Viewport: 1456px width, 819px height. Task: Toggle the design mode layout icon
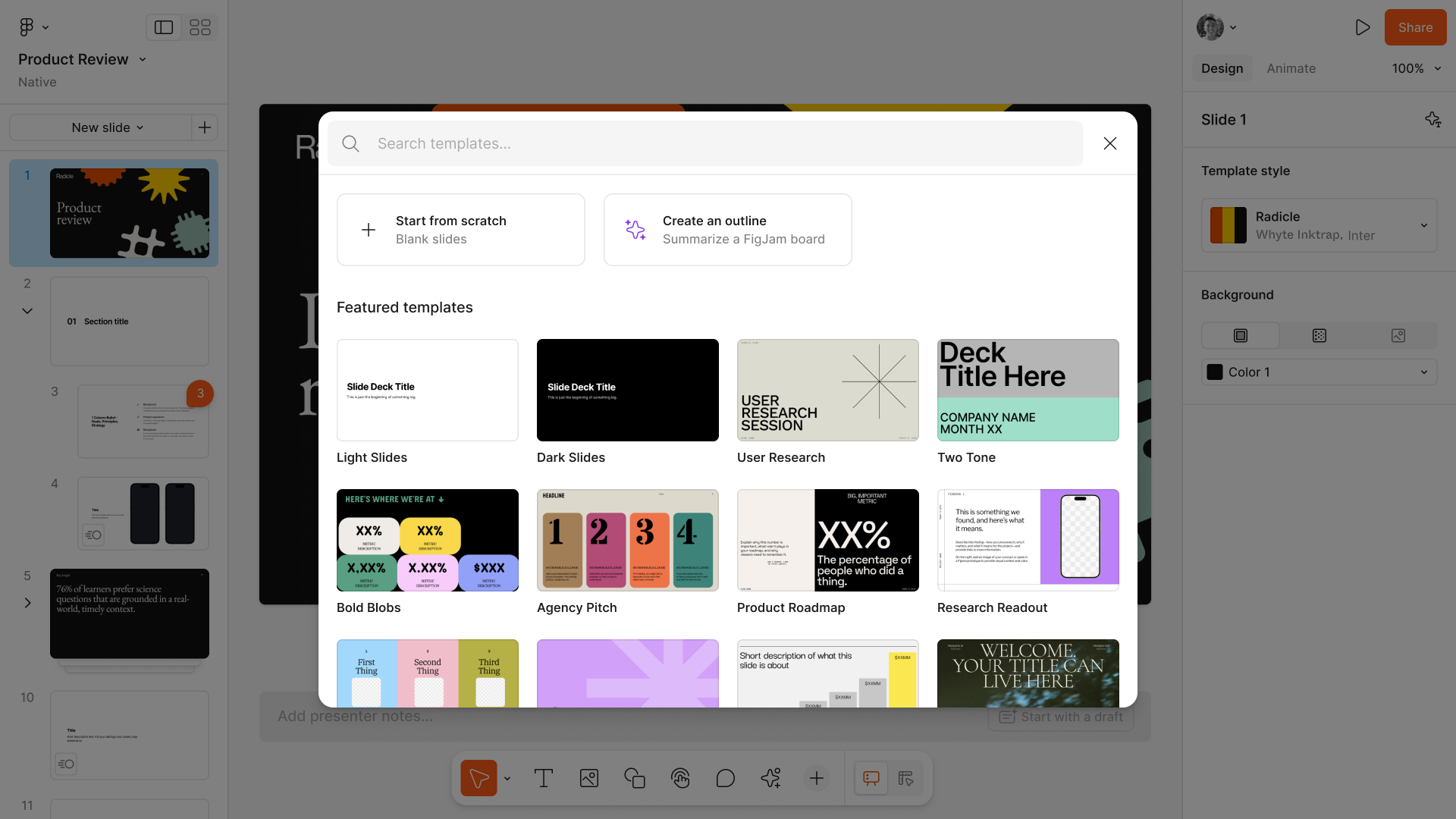906,778
